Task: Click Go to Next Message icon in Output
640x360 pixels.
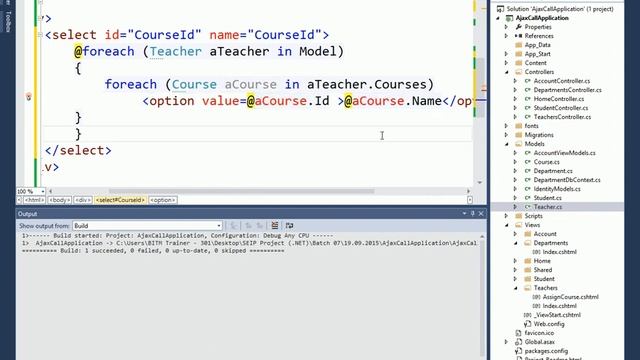Action: pos(260,225)
